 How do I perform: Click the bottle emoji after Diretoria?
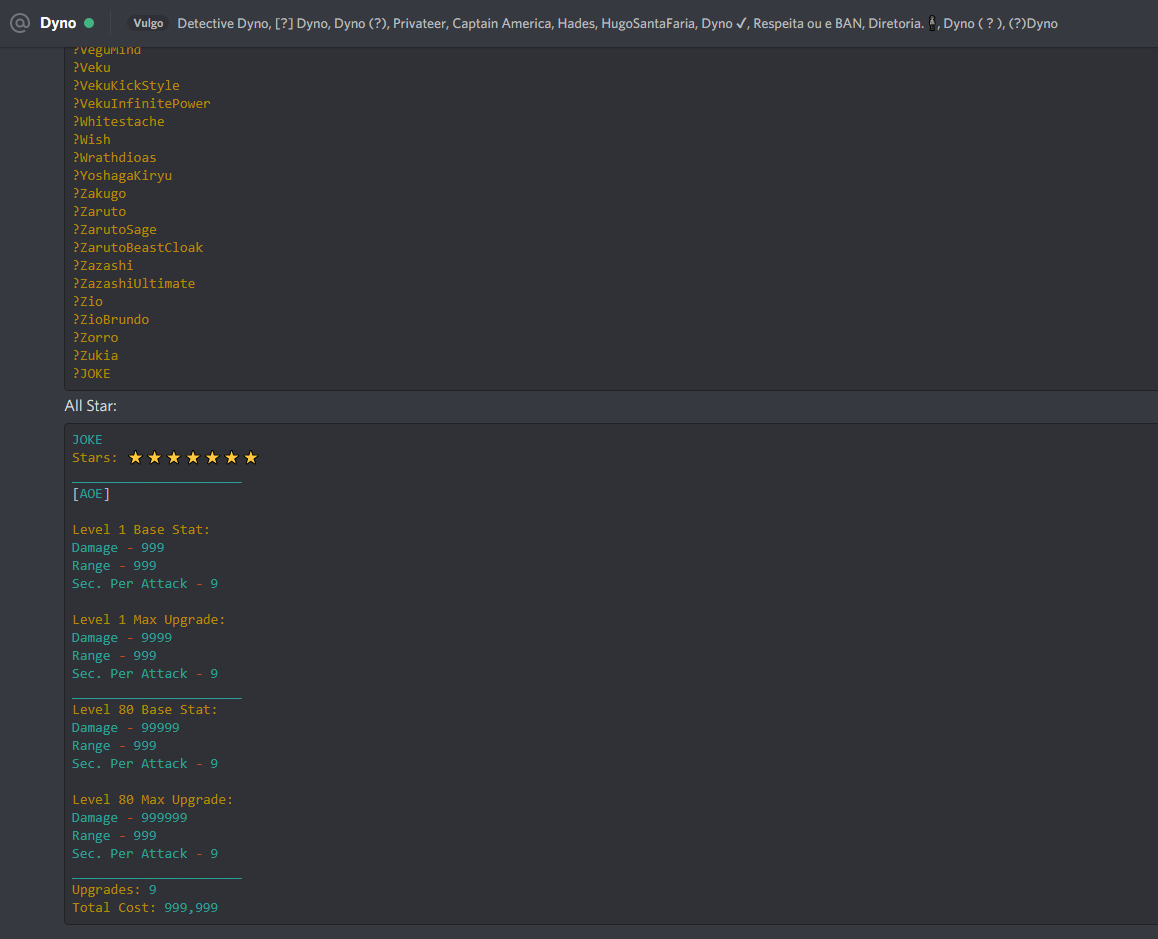(932, 23)
